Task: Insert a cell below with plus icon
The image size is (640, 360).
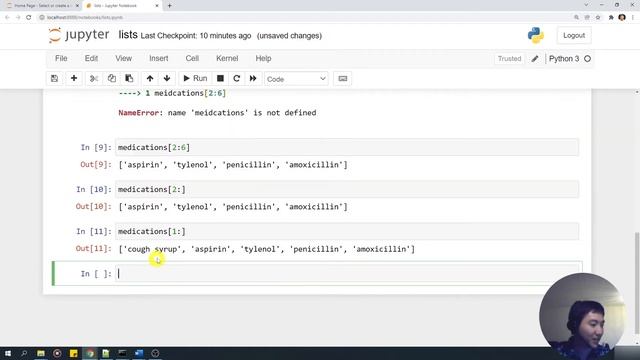Action: [x=74, y=78]
